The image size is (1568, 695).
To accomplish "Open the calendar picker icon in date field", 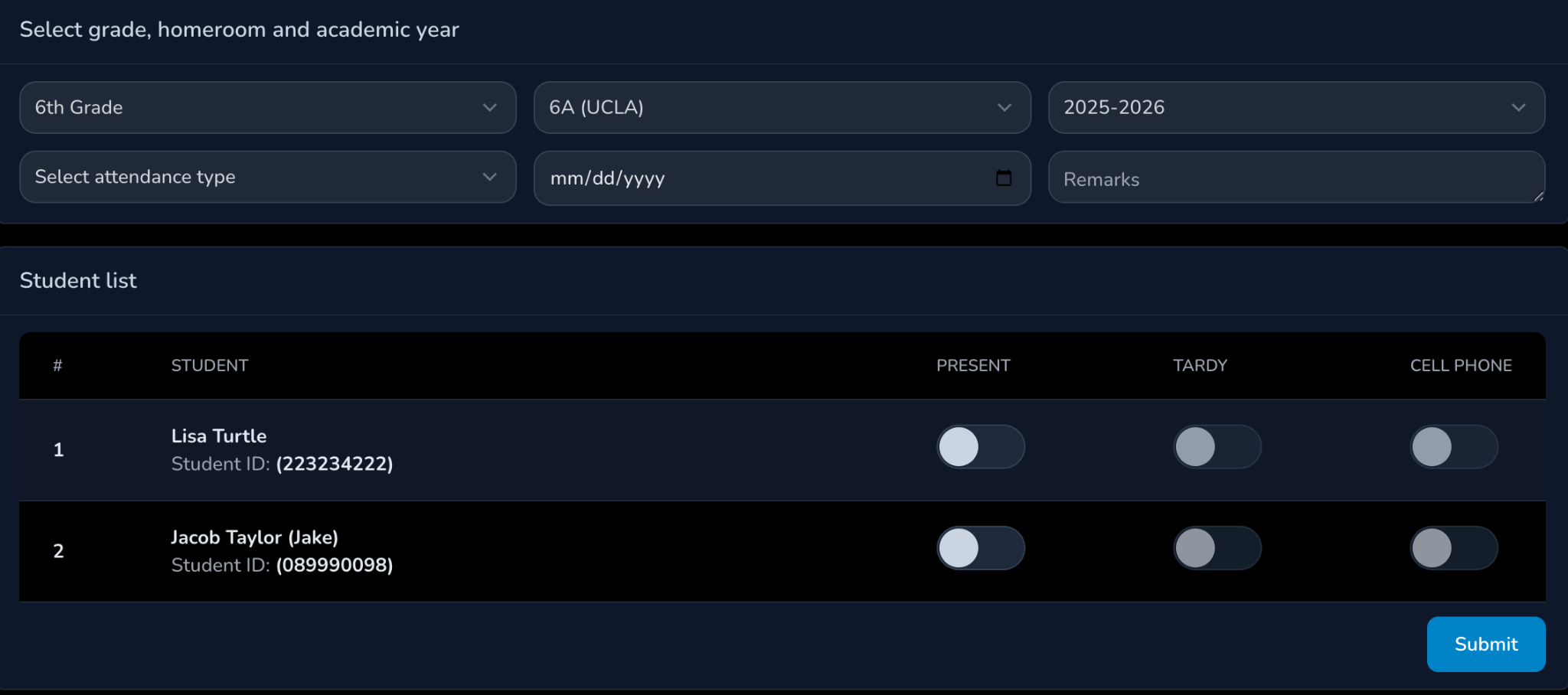I will point(1003,178).
